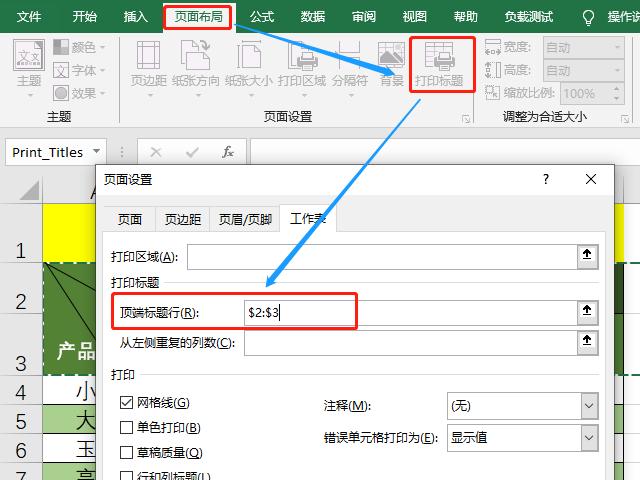Switch to the 页面布局 ribbon tab
The height and width of the screenshot is (480, 640).
[198, 17]
